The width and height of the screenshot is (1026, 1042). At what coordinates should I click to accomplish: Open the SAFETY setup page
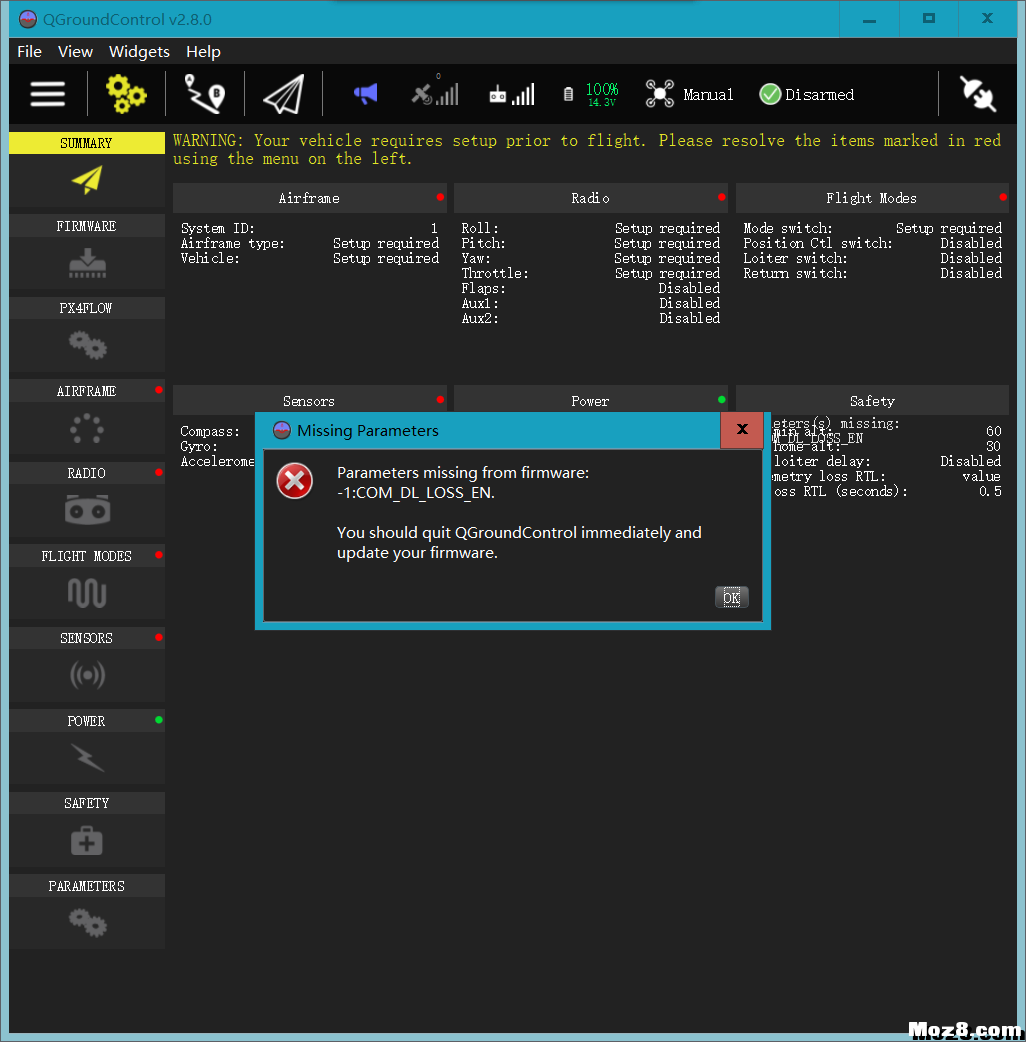(x=86, y=803)
